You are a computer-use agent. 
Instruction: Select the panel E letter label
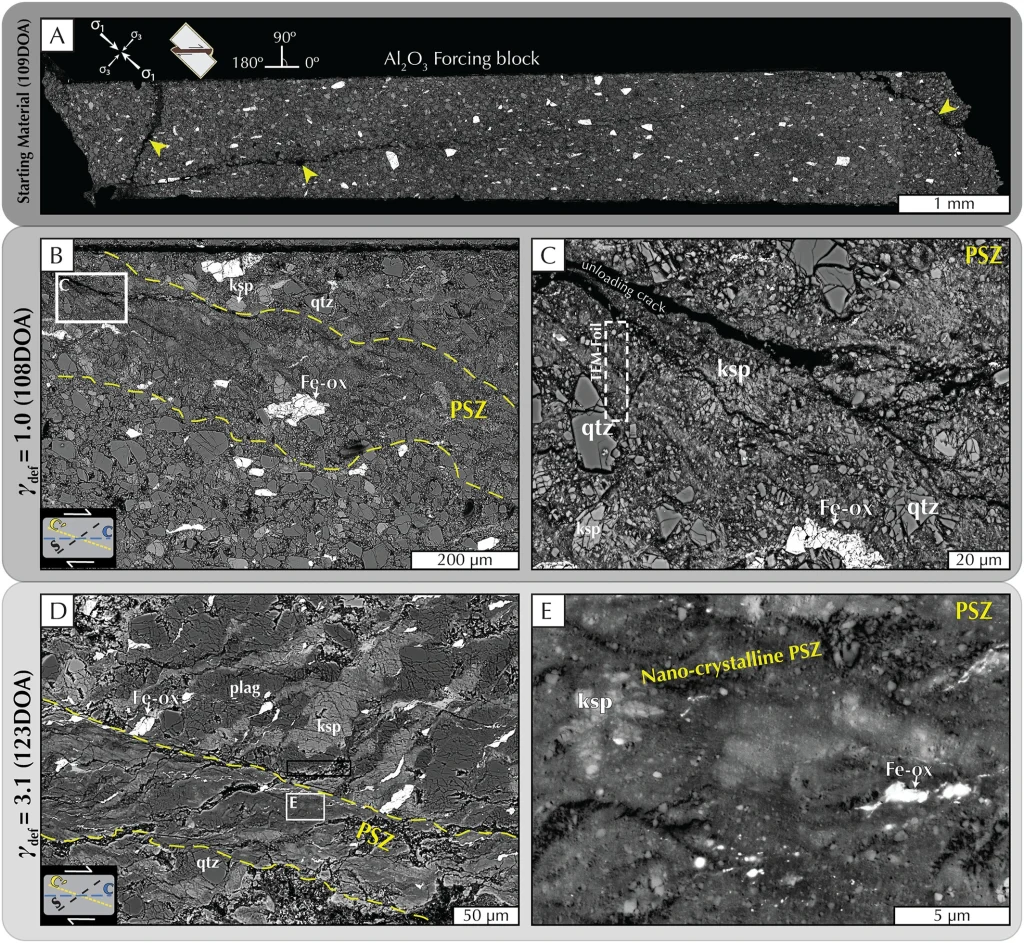click(548, 611)
